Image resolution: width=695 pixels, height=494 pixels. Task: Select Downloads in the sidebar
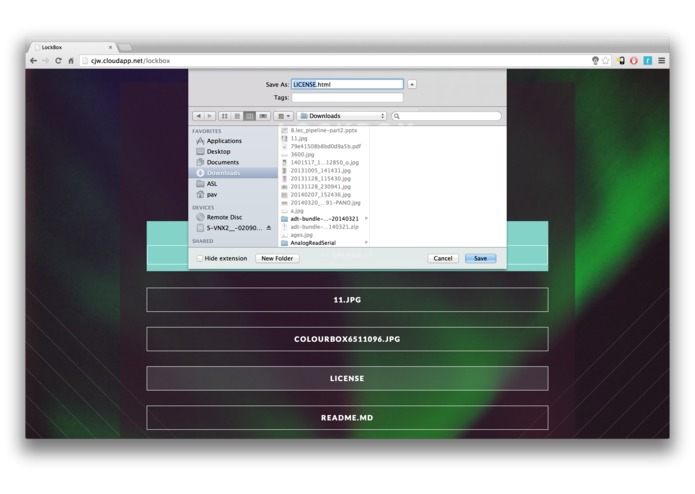234,173
